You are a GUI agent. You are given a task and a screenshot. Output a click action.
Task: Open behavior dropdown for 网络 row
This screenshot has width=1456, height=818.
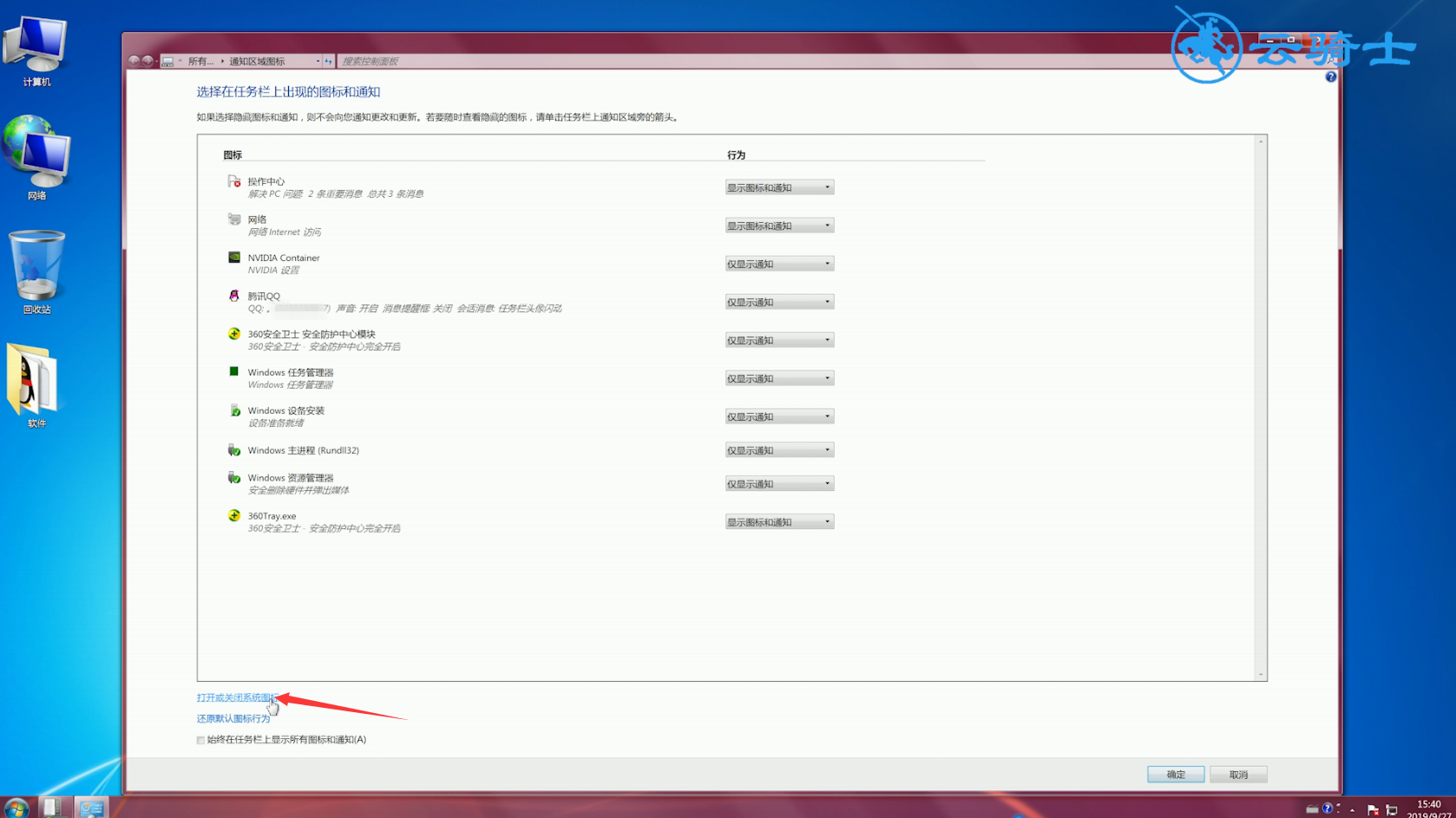779,226
